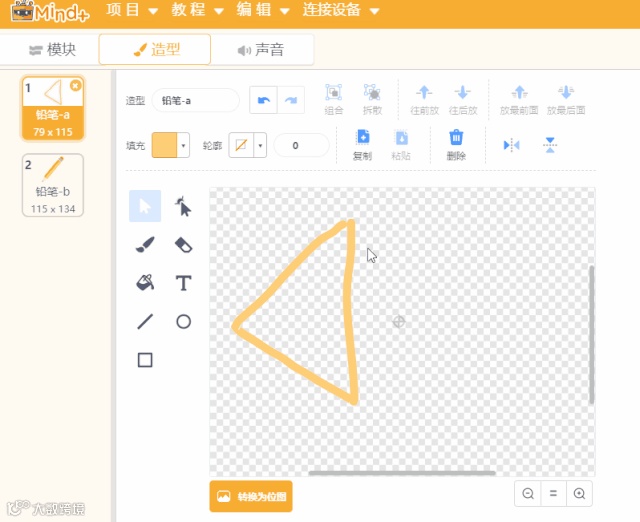
Task: Switch to the 造型 tab
Action: coord(155,50)
